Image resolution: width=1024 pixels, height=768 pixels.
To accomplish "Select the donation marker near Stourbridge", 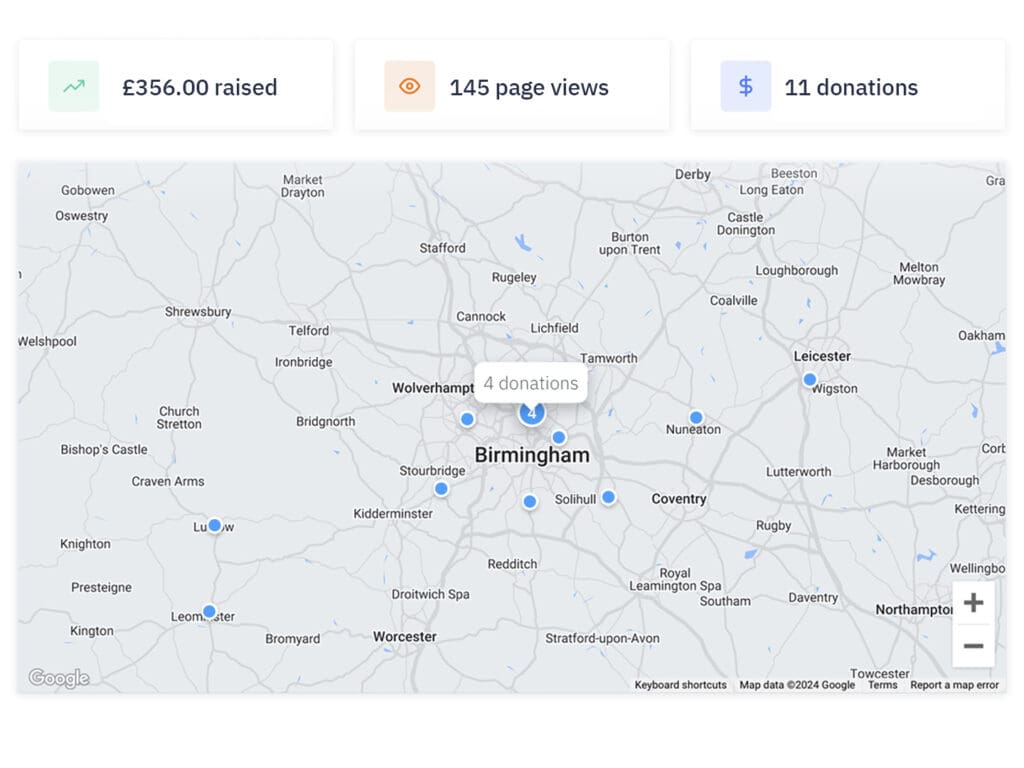I will coord(441,489).
